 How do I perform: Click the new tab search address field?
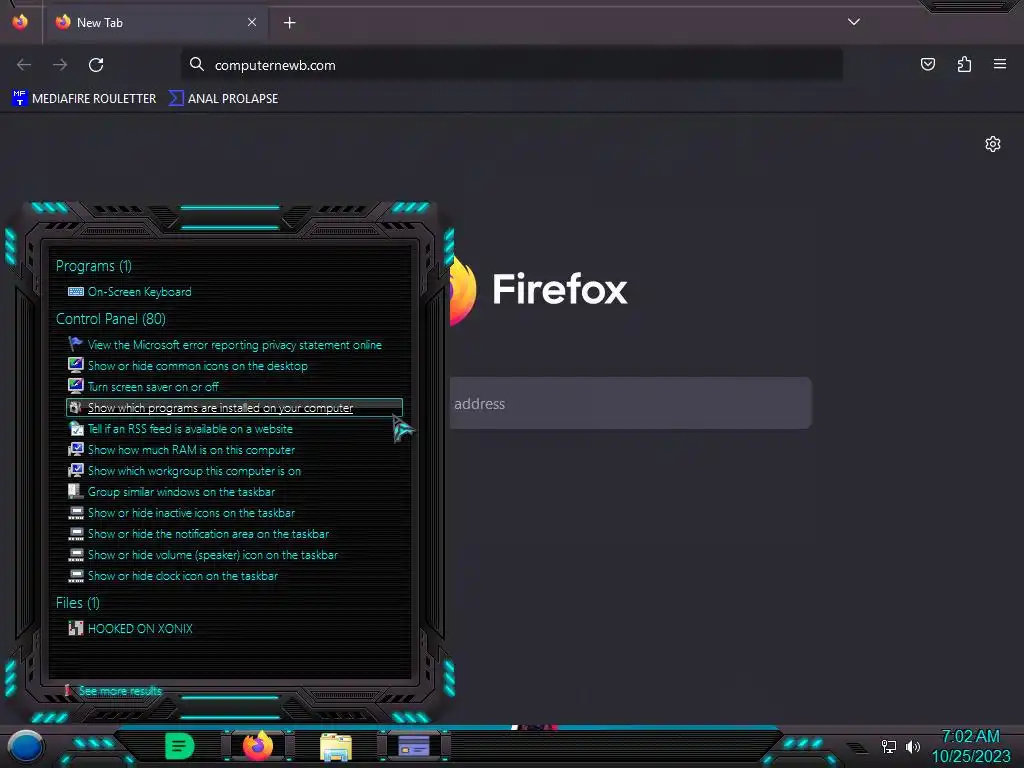point(630,403)
